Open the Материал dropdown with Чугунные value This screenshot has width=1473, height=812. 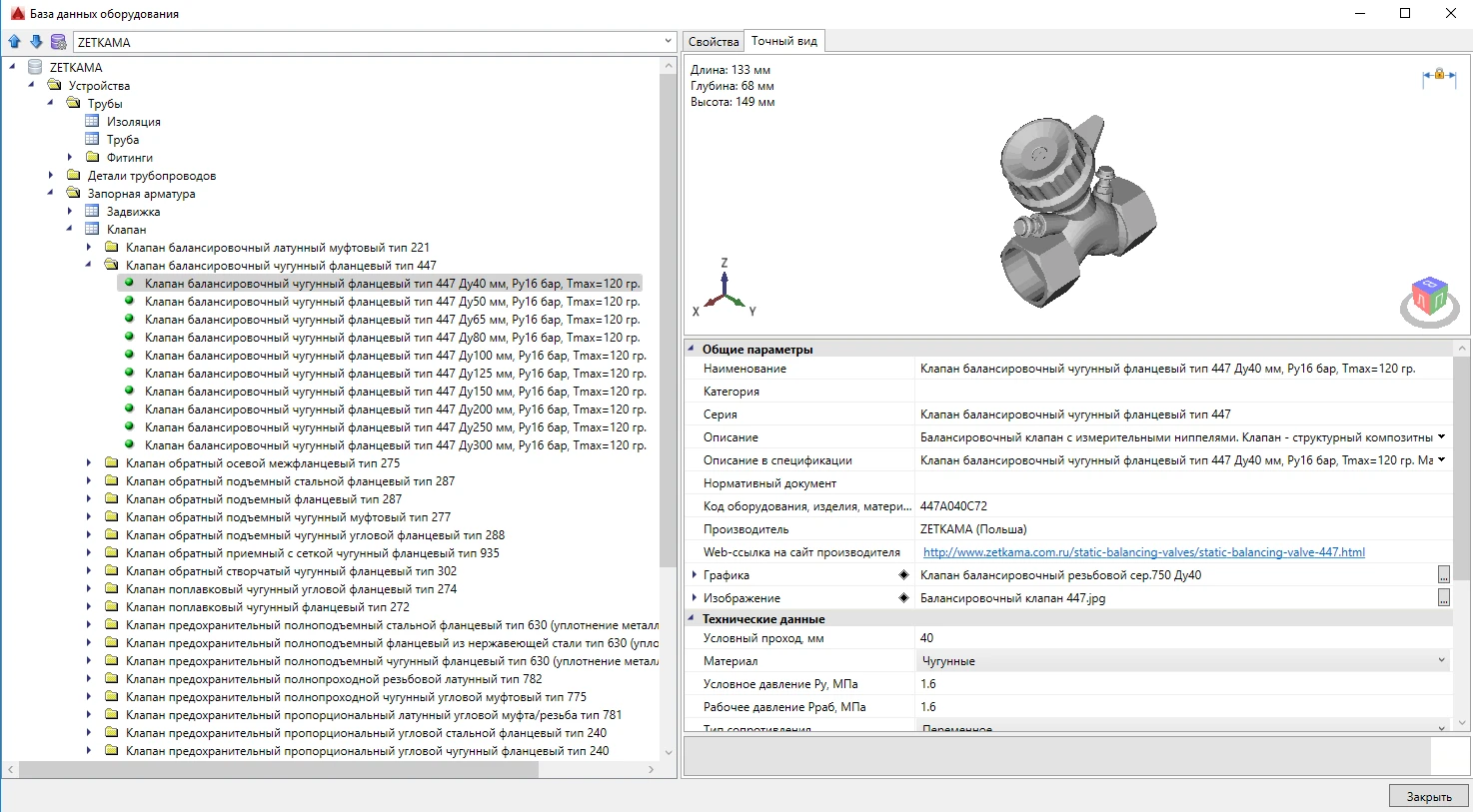[x=1441, y=661]
